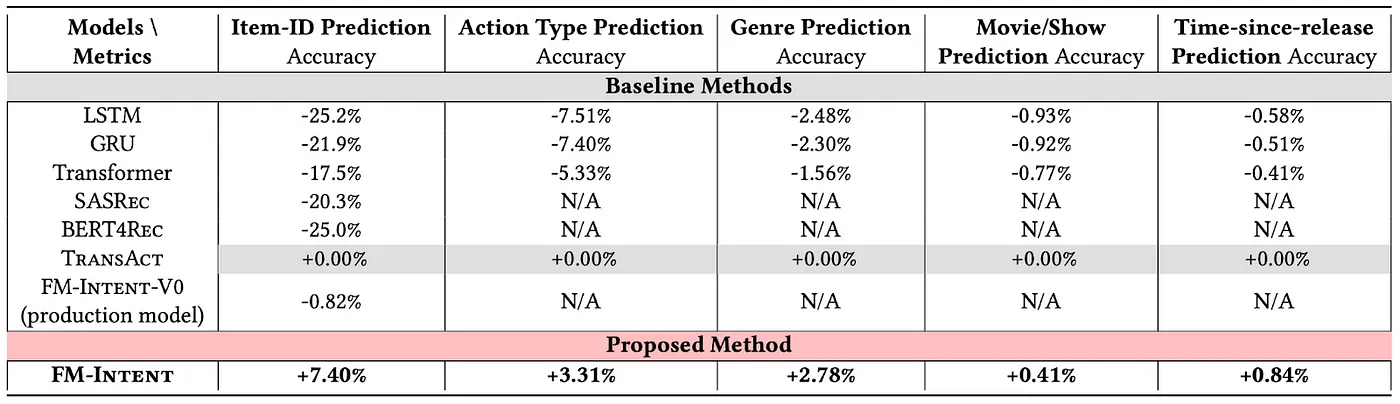This screenshot has height=404, width=1400.
Task: Click the Time-since-release Prediction header
Action: (1273, 41)
